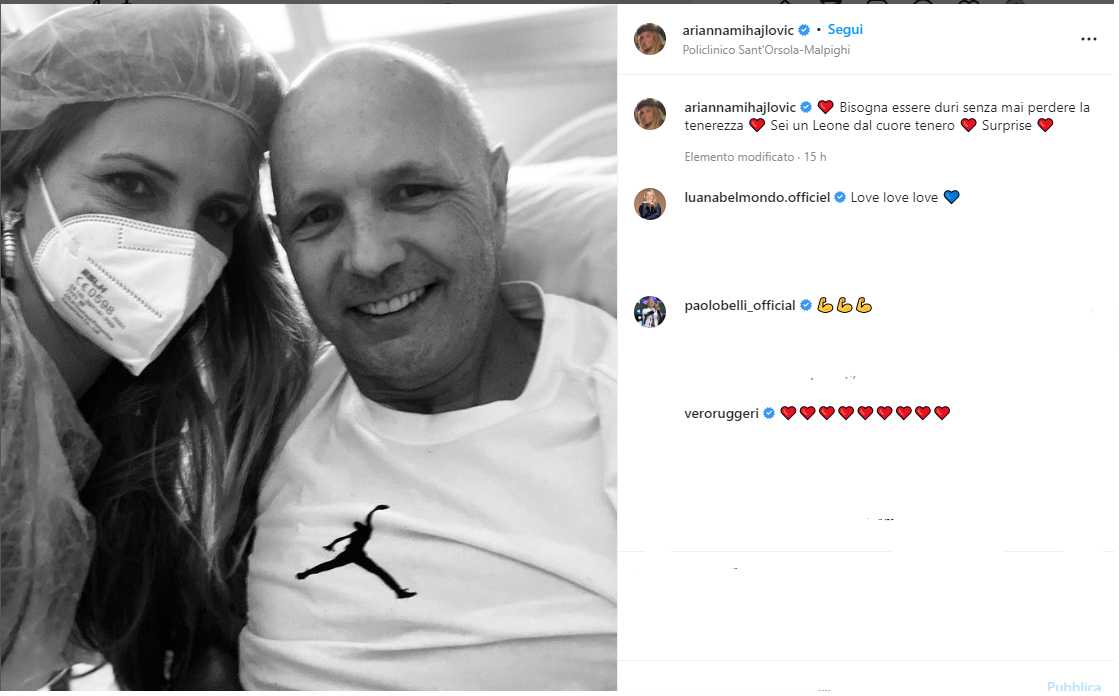The width and height of the screenshot is (1119, 696).
Task: Open paolobelli_official profile picture
Action: pyautogui.click(x=649, y=312)
